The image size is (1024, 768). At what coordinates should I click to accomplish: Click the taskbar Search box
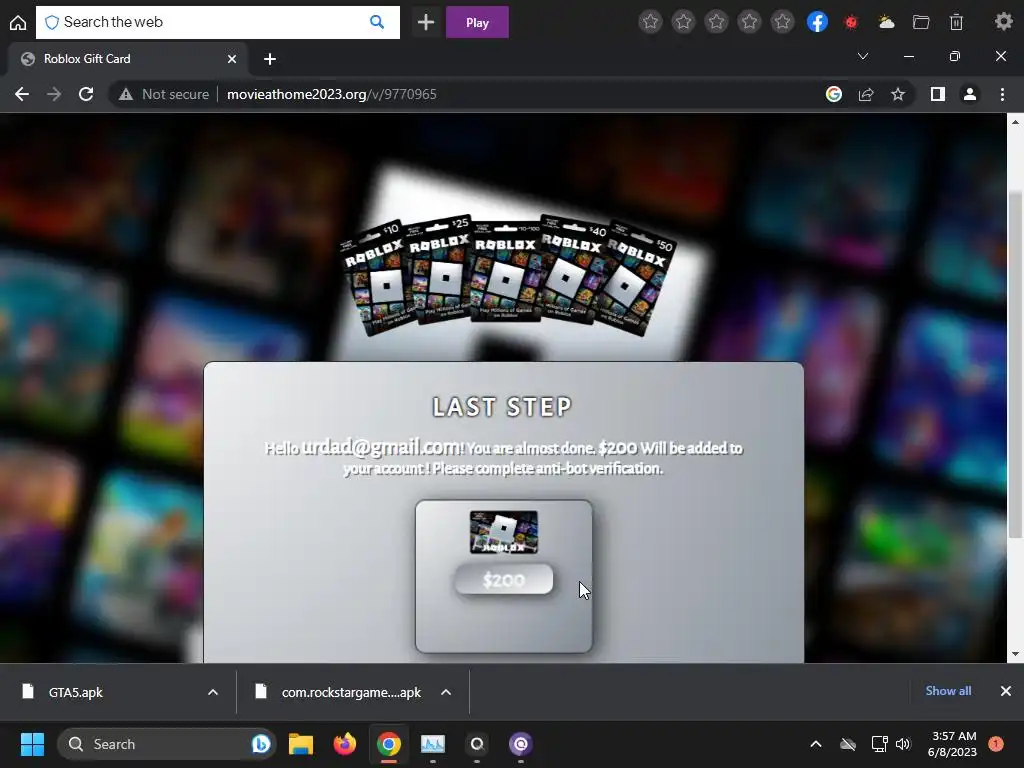(x=167, y=744)
